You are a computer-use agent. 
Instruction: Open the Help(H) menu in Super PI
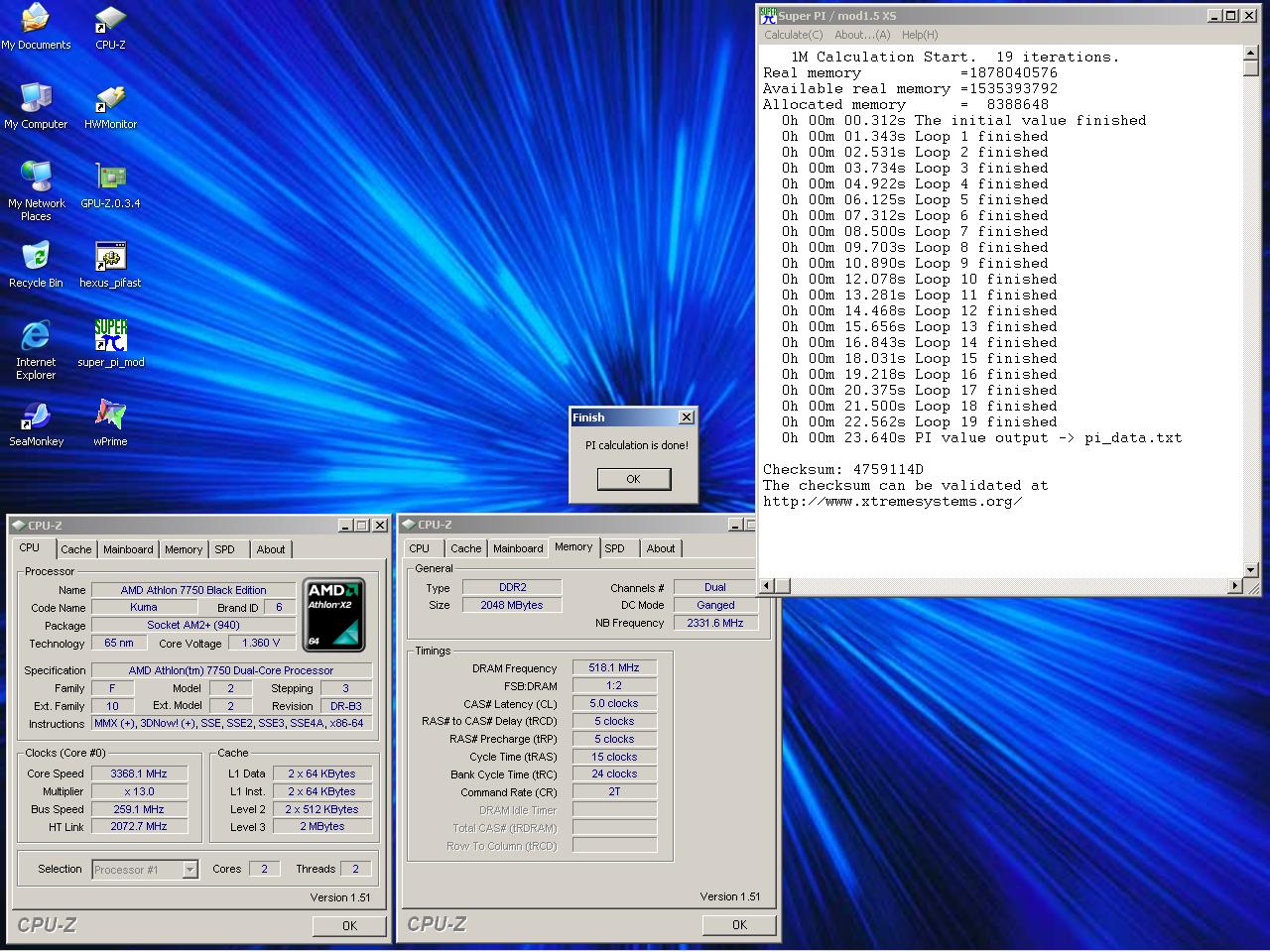[x=920, y=35]
